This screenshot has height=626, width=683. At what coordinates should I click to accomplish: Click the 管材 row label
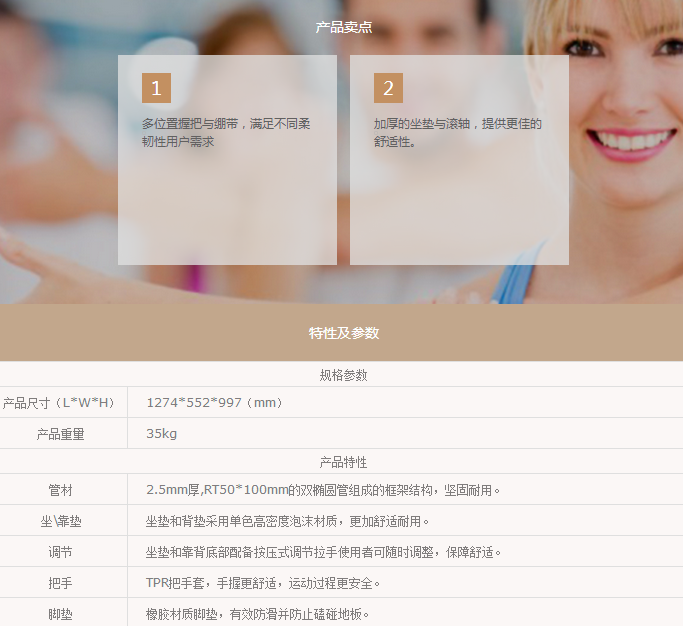pos(60,490)
